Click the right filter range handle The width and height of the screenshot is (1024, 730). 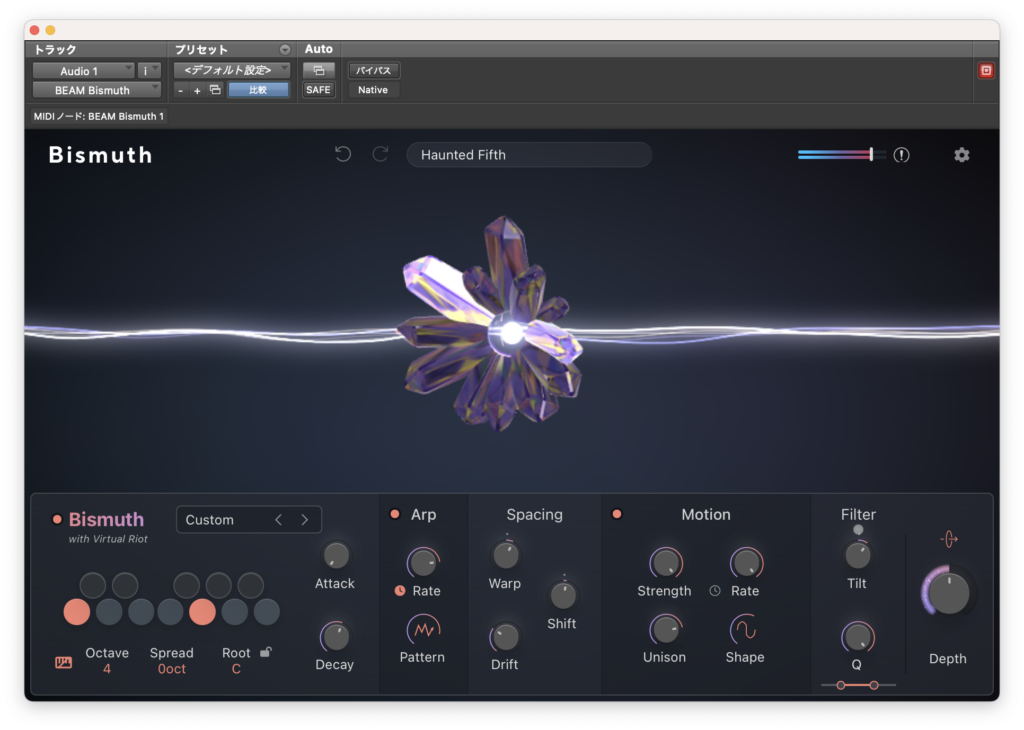point(874,685)
